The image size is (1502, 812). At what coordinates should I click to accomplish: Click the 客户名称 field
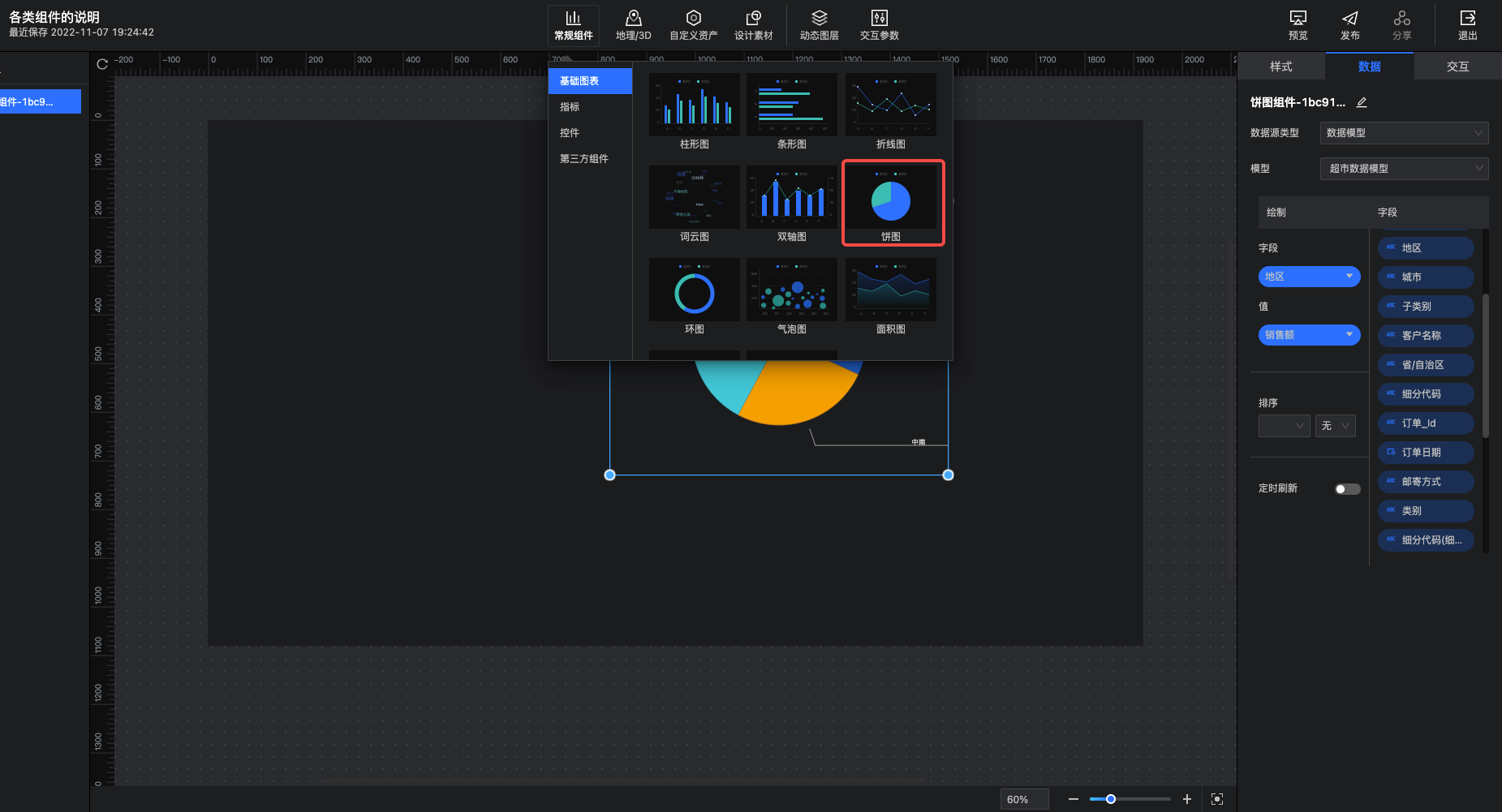click(1426, 336)
